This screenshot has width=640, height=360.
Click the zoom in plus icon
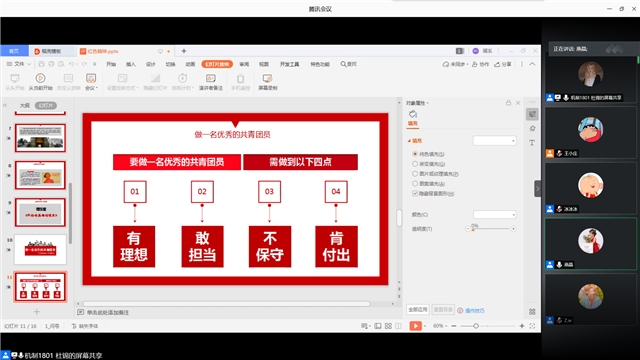[x=522, y=326]
